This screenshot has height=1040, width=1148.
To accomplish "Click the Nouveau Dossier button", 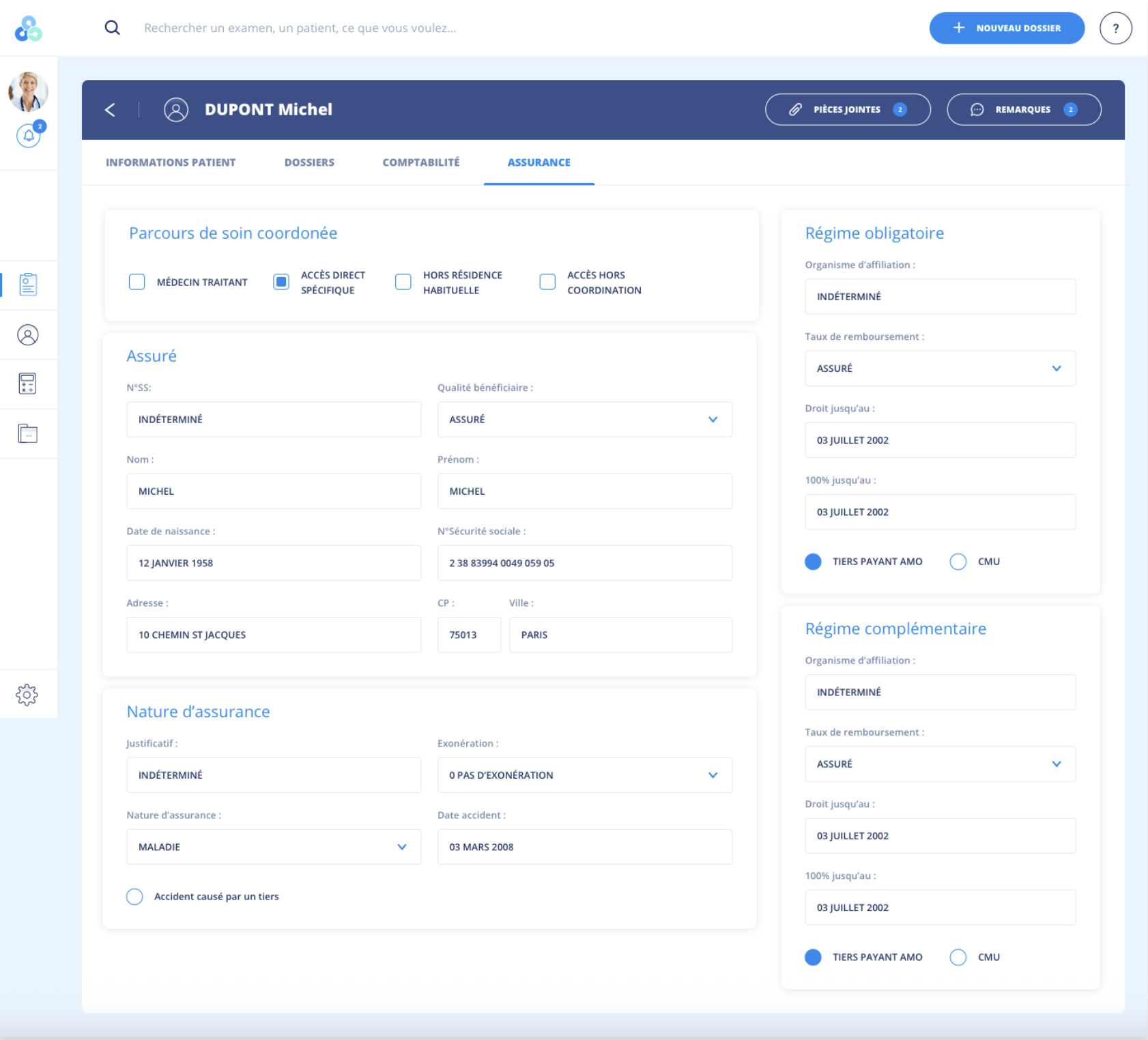I will coord(1006,28).
